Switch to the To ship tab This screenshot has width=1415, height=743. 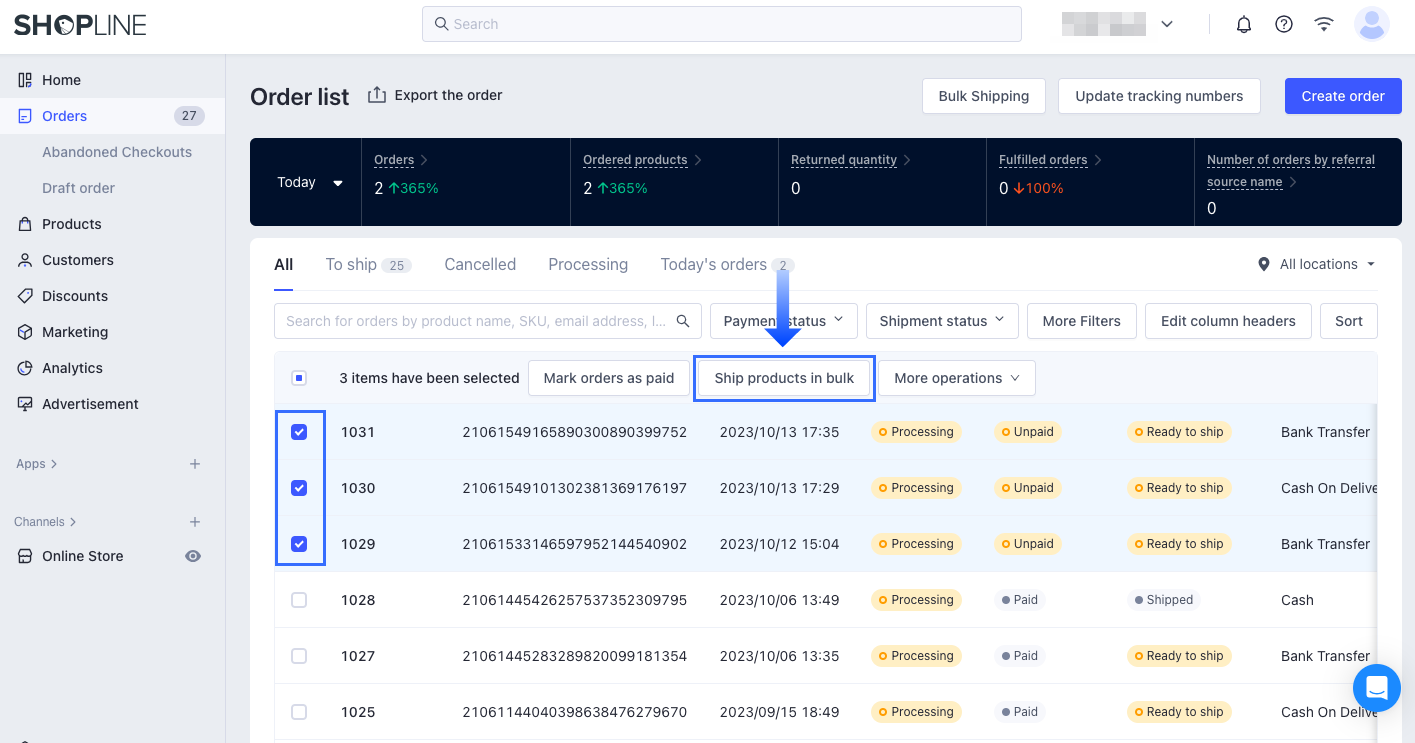pyautogui.click(x=351, y=264)
